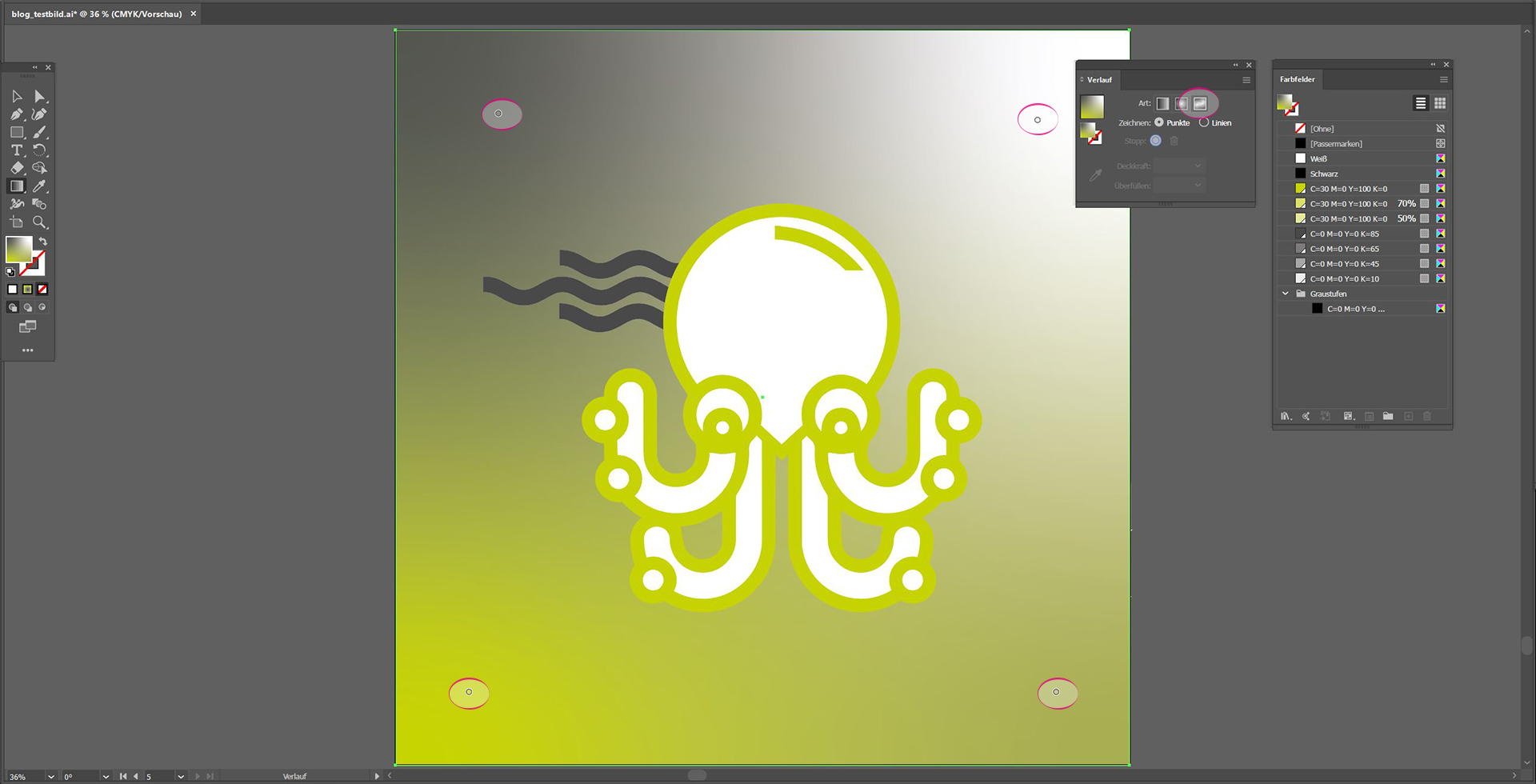Select the Punkte radio button
Screen dimensions: 1536x784
(x=1159, y=122)
